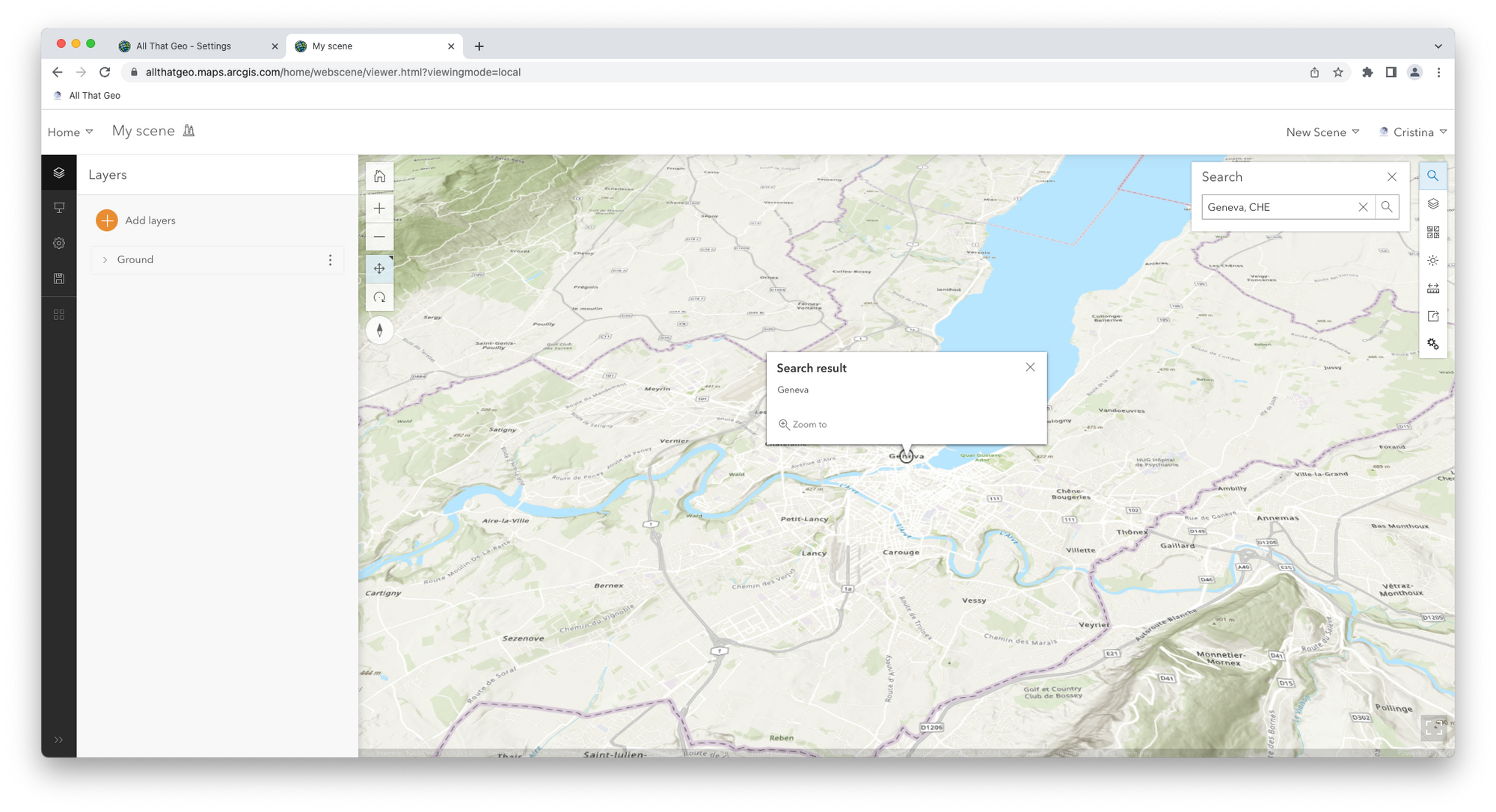Click the Geneva text in Search result popup
This screenshot has width=1496, height=812.
(792, 390)
